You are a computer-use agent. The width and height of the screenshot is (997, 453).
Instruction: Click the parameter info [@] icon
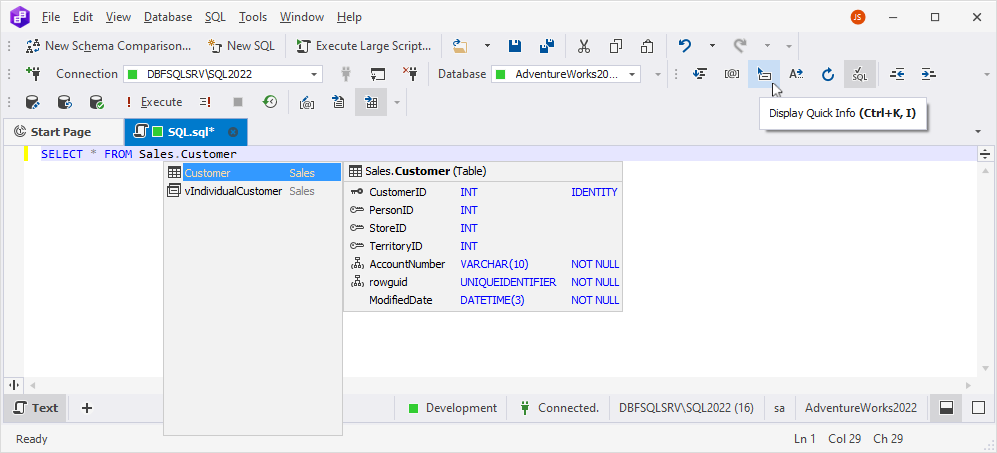pyautogui.click(x=732, y=74)
